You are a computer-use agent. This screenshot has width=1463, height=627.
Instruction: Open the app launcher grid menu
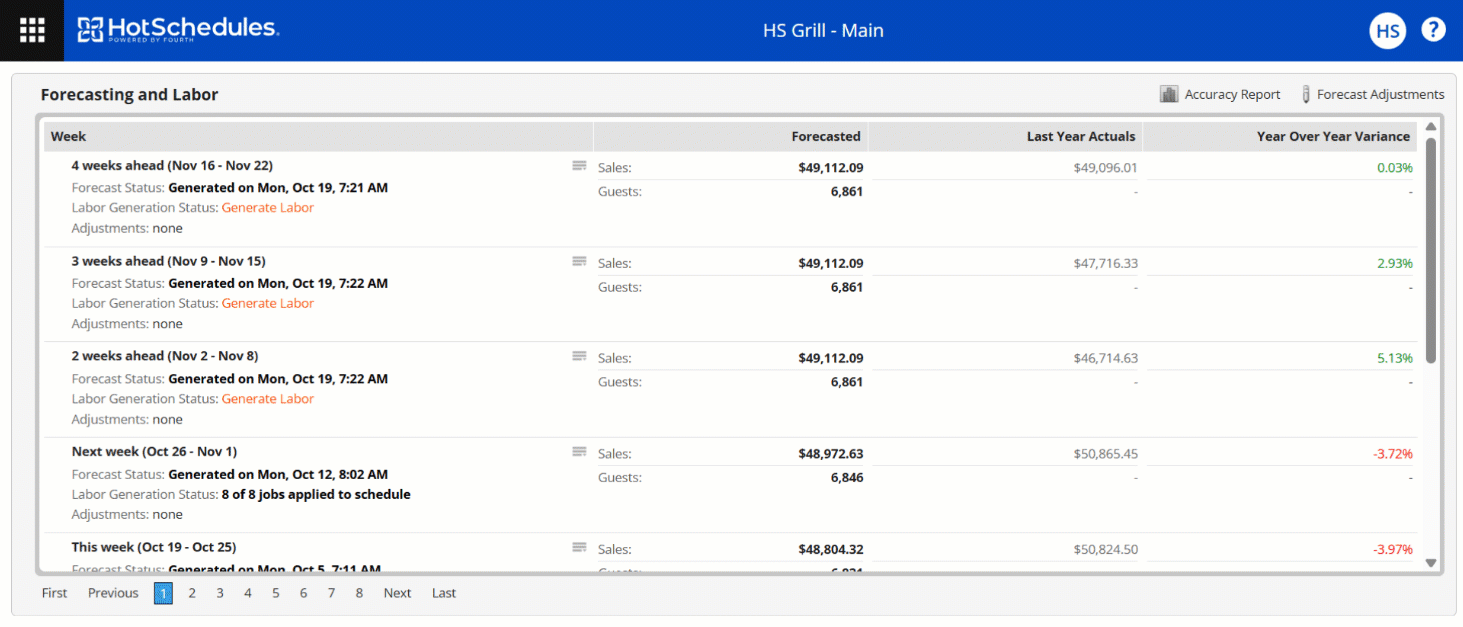pyautogui.click(x=32, y=30)
